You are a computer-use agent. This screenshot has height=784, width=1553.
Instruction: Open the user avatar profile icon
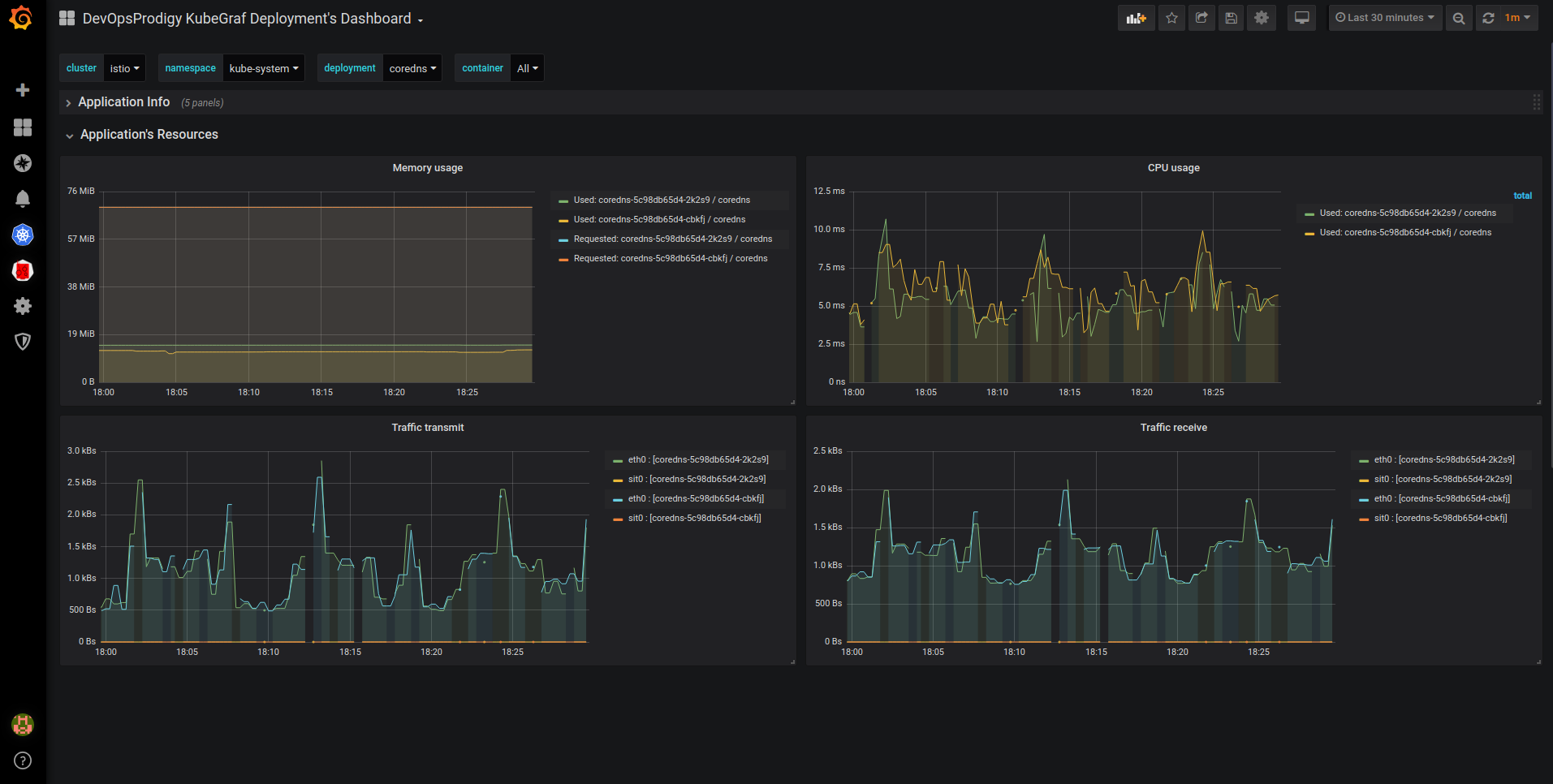[x=23, y=725]
